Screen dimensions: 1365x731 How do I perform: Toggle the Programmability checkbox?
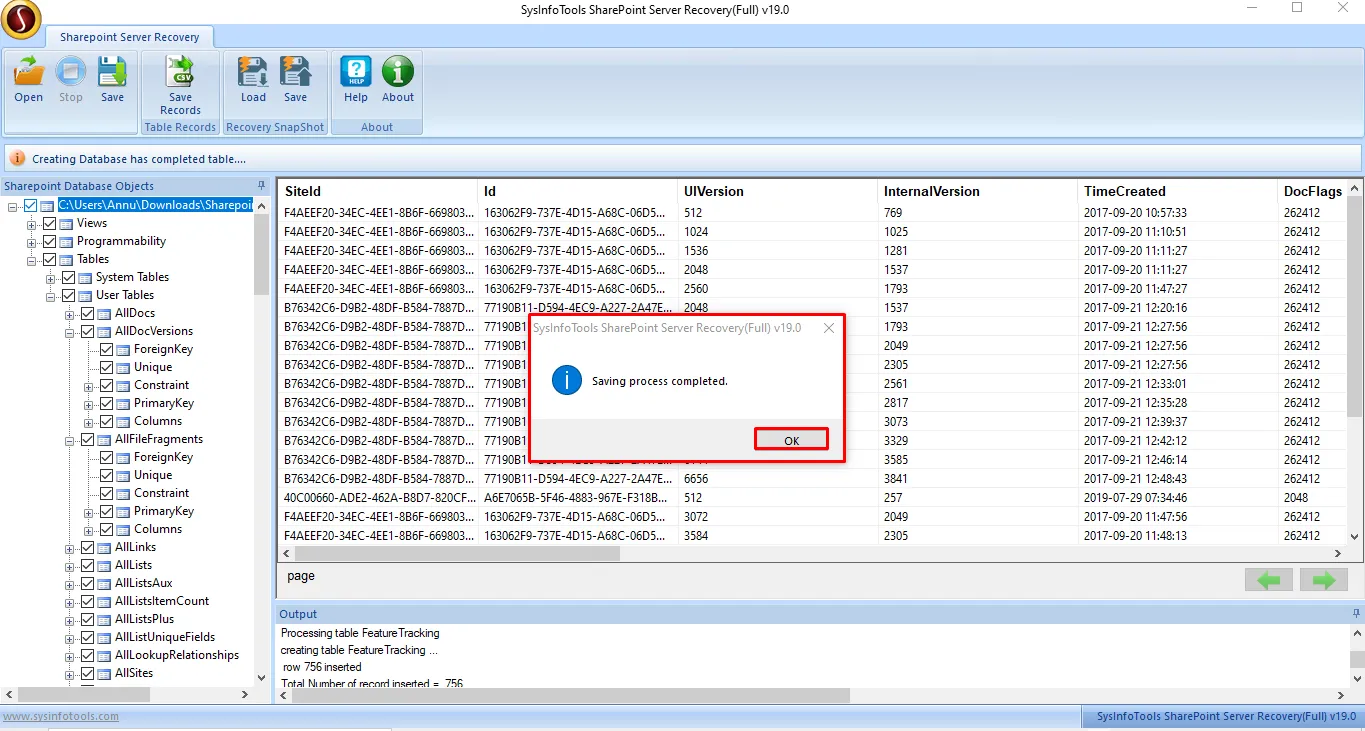pos(49,241)
